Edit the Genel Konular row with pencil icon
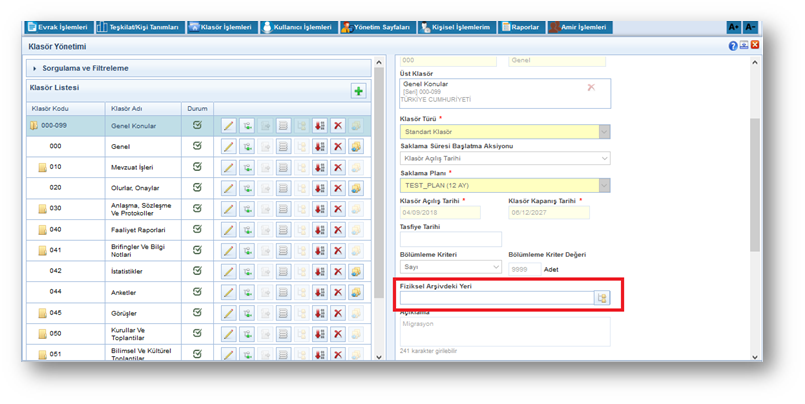The image size is (805, 404). (x=229, y=126)
